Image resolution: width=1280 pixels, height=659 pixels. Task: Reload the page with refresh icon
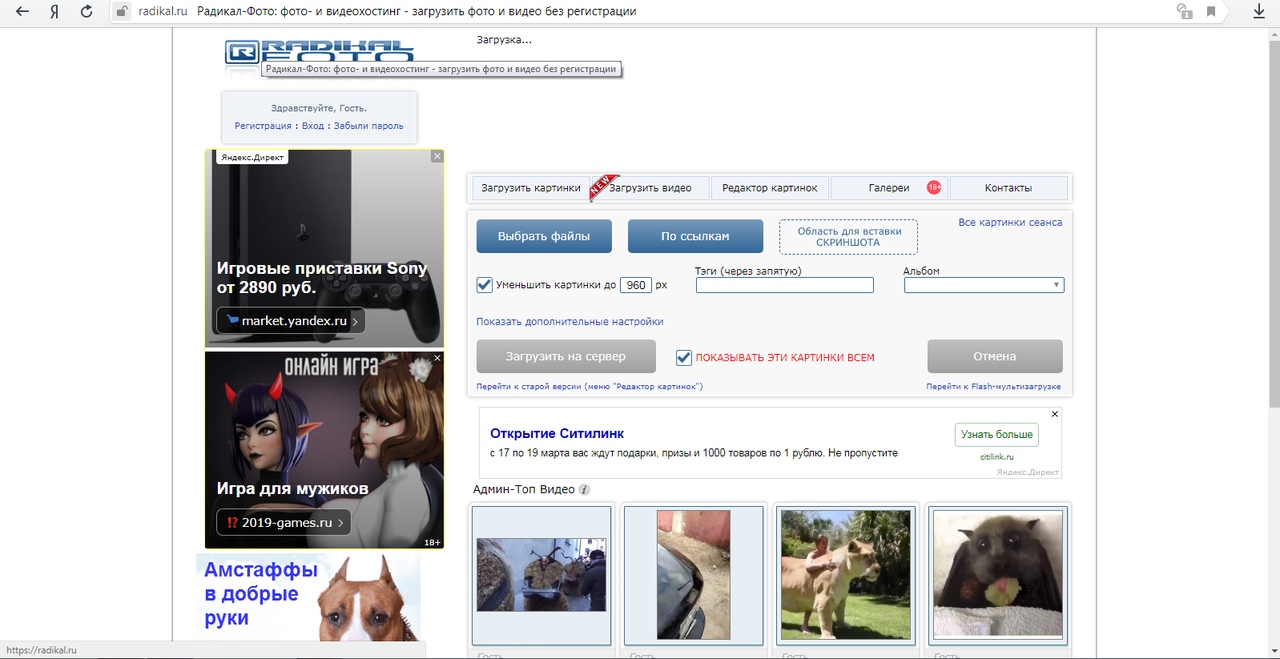[86, 12]
